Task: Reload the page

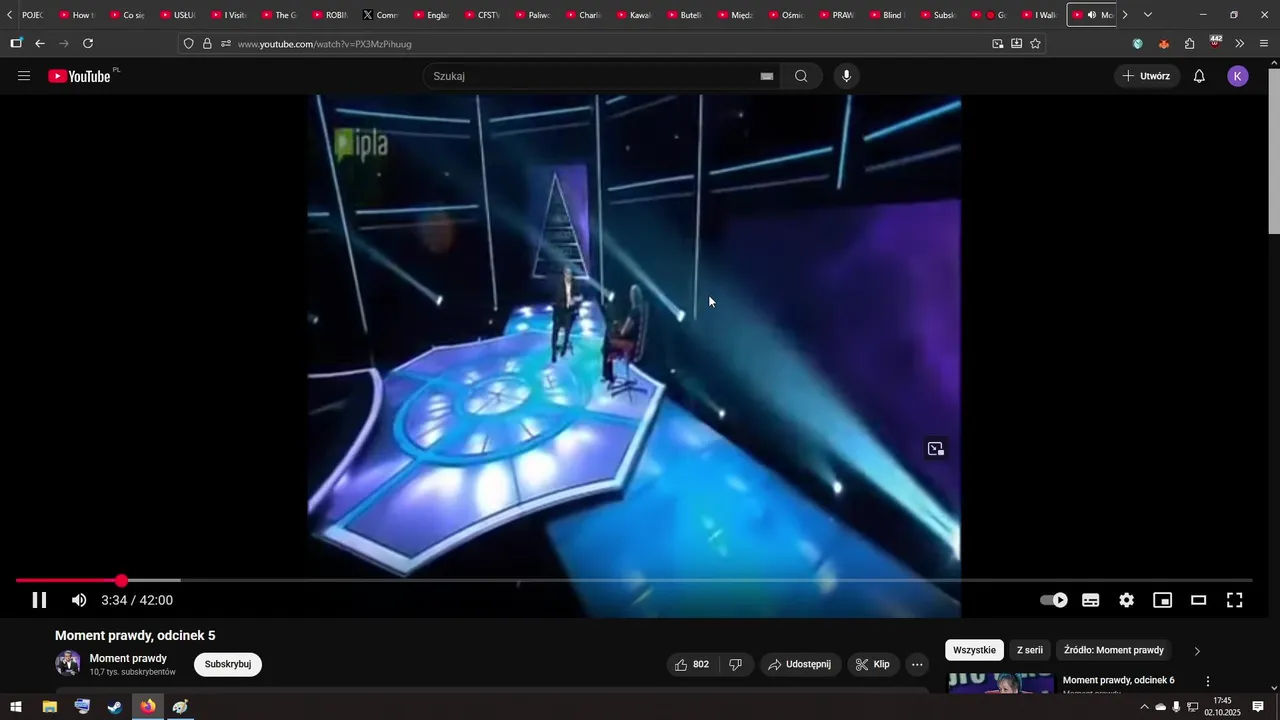Action: pyautogui.click(x=88, y=44)
